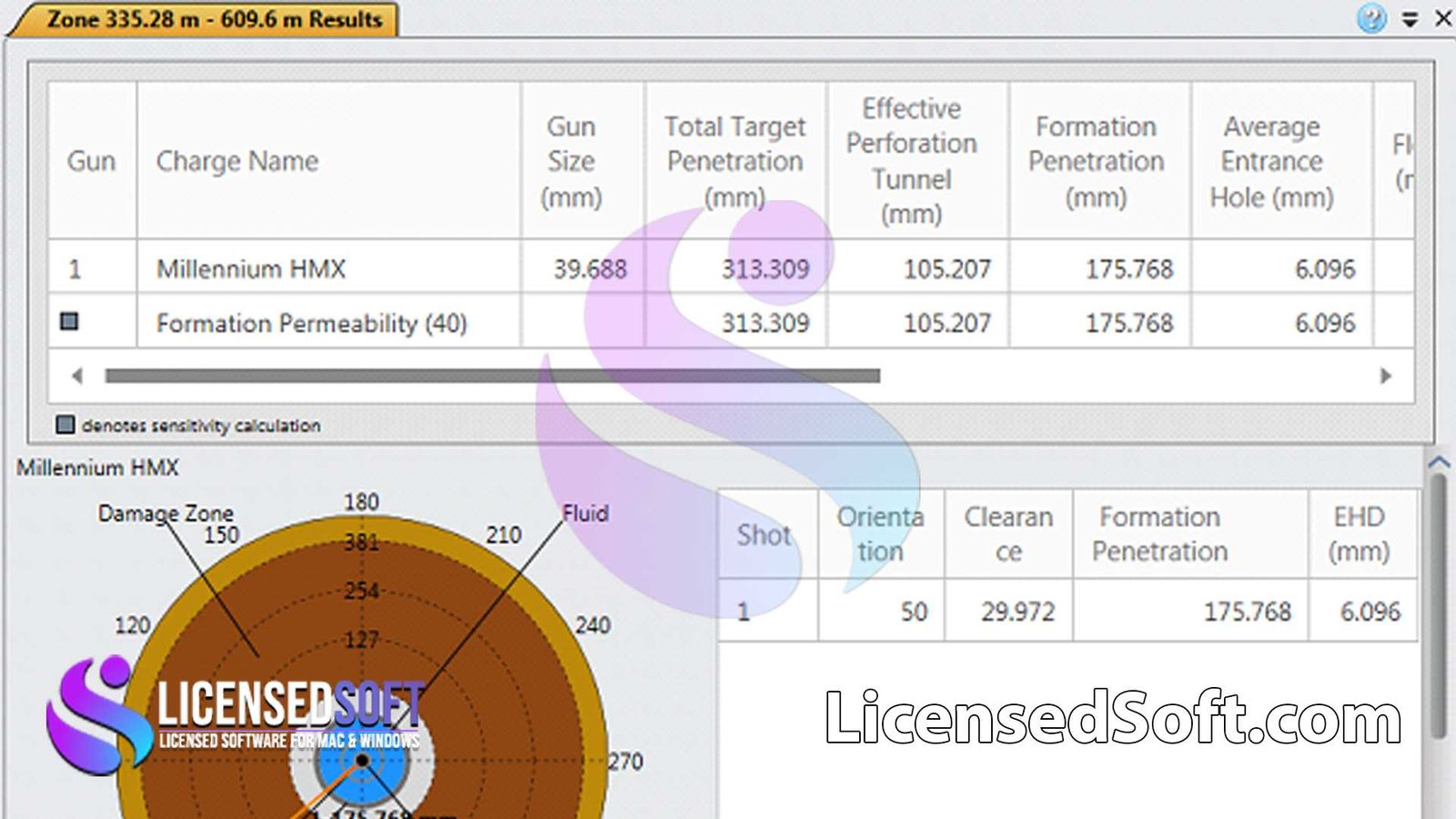Open the Charge Name column header dropdown
This screenshot has height=819, width=1456.
point(237,162)
